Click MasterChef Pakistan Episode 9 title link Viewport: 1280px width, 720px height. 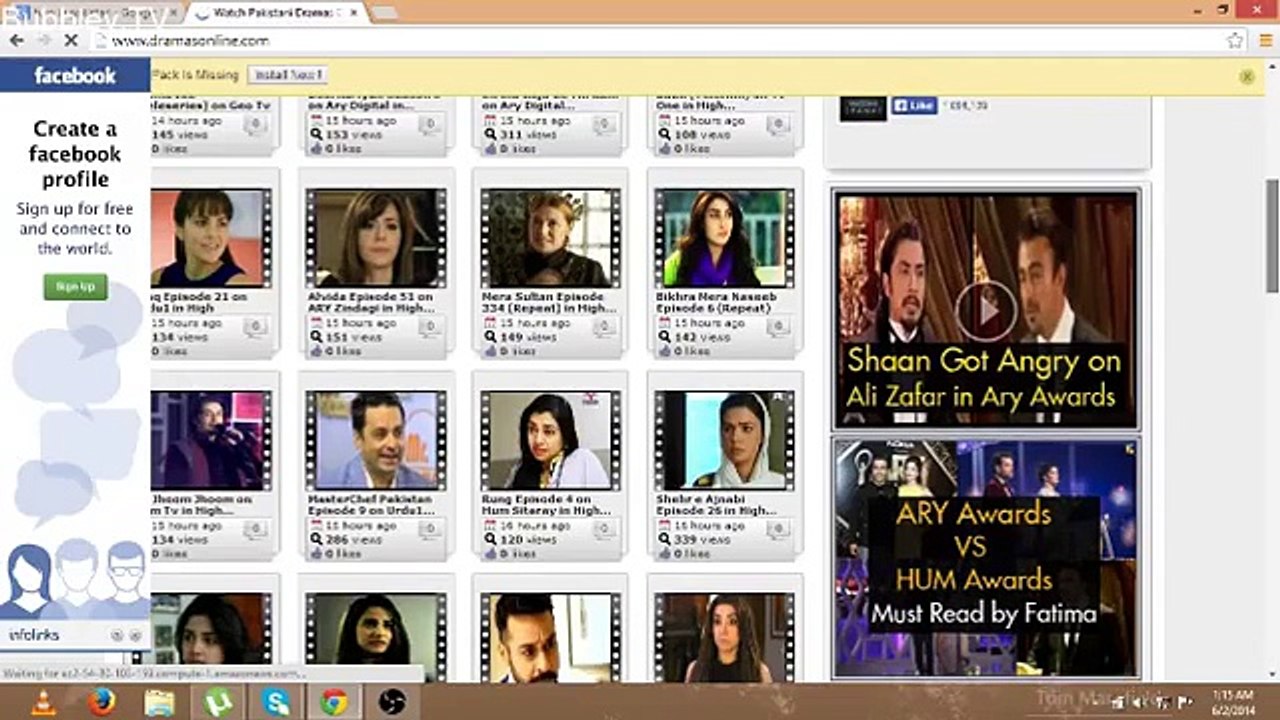click(371, 505)
